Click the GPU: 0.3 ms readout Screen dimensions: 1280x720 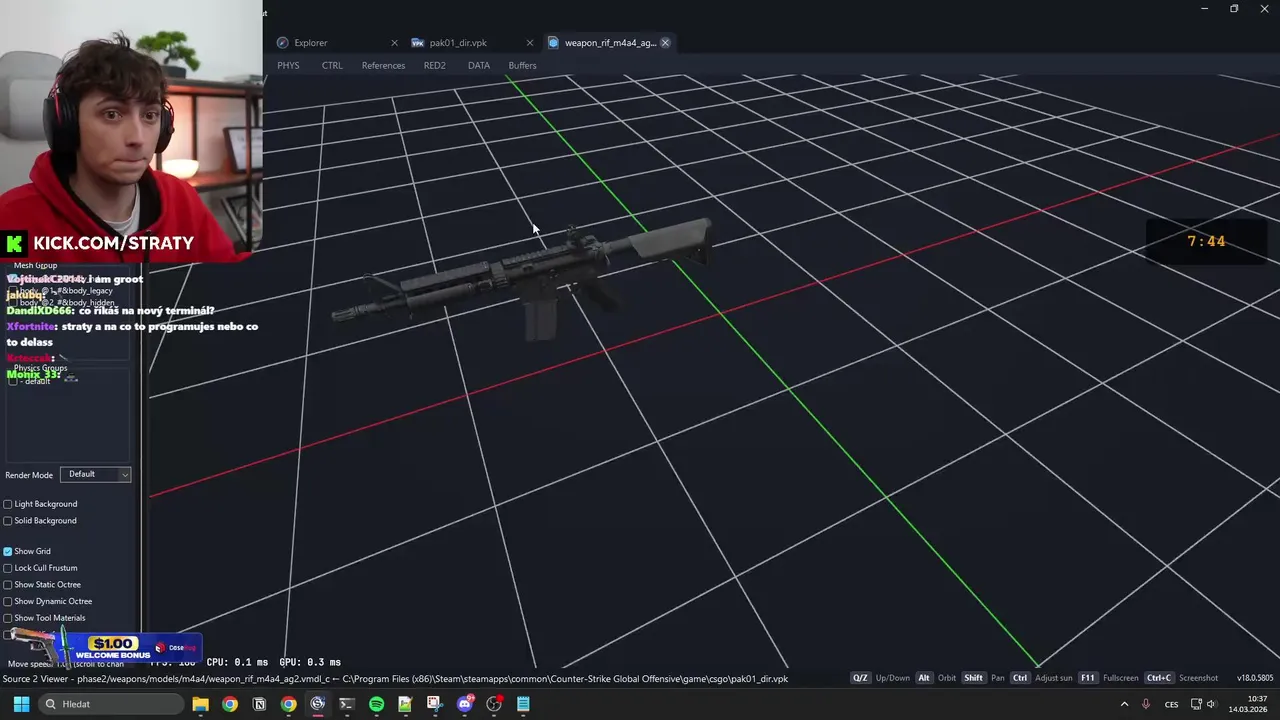[x=310, y=662]
